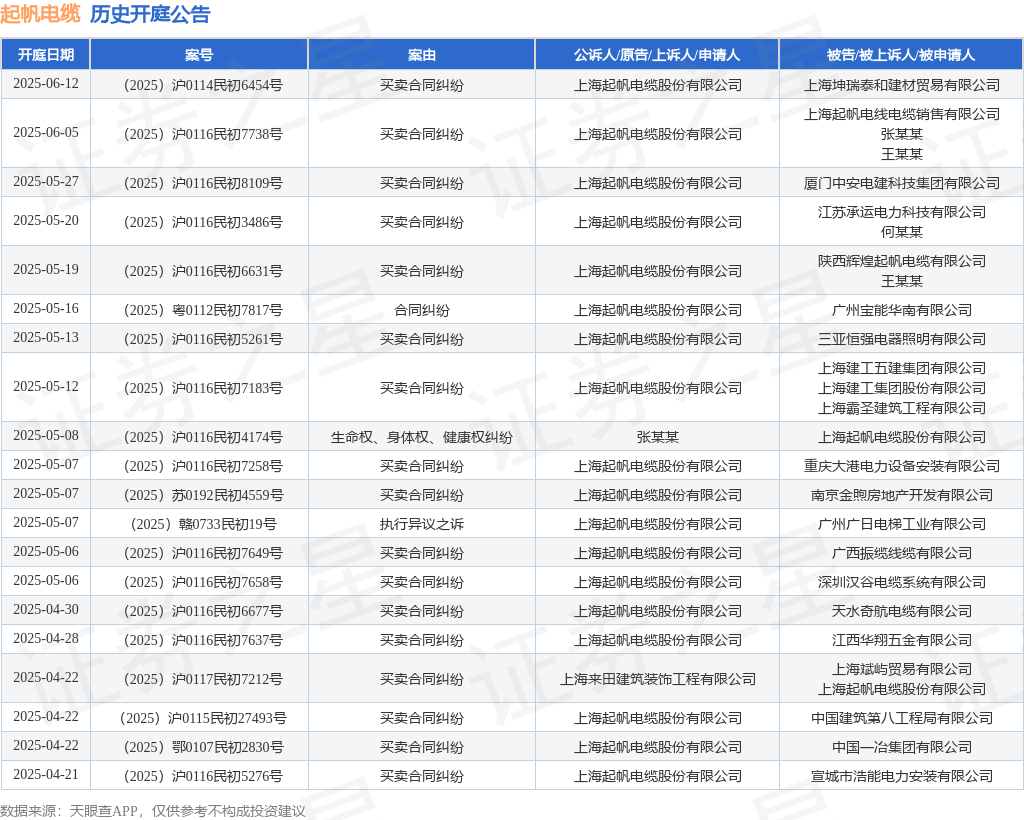Select the date 2025-05-12
This screenshot has width=1024, height=820.
coord(46,386)
